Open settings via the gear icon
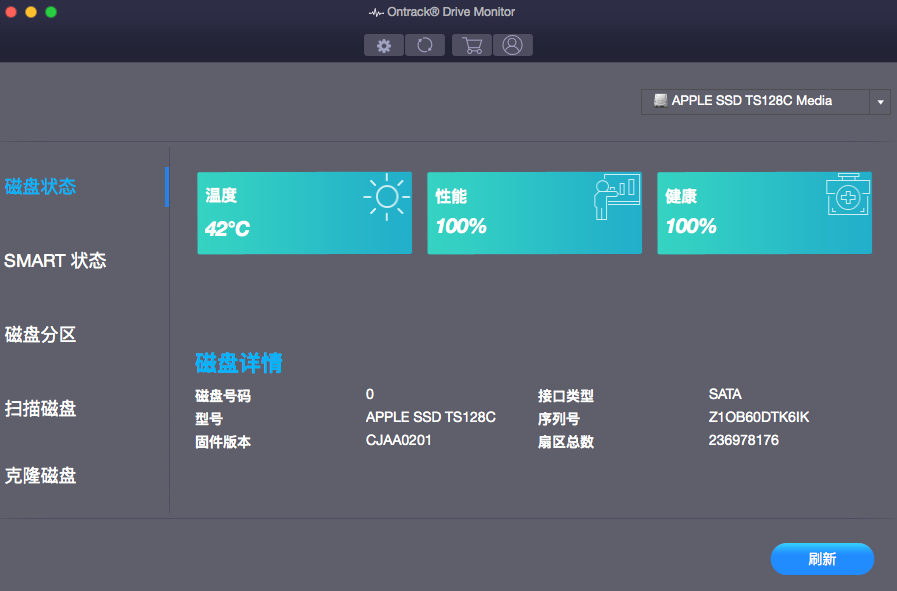 (384, 45)
